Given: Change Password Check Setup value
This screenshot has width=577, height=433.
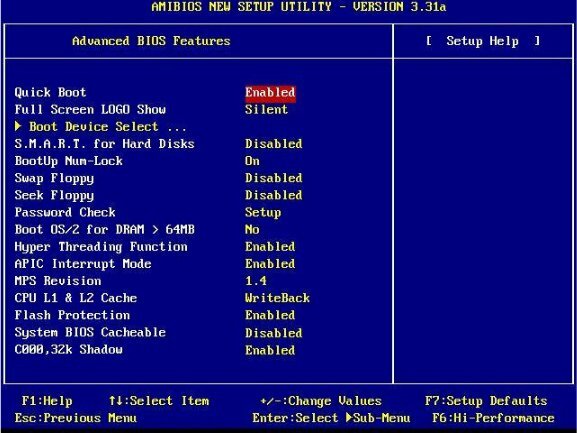Looking at the screenshot, I should [263, 212].
